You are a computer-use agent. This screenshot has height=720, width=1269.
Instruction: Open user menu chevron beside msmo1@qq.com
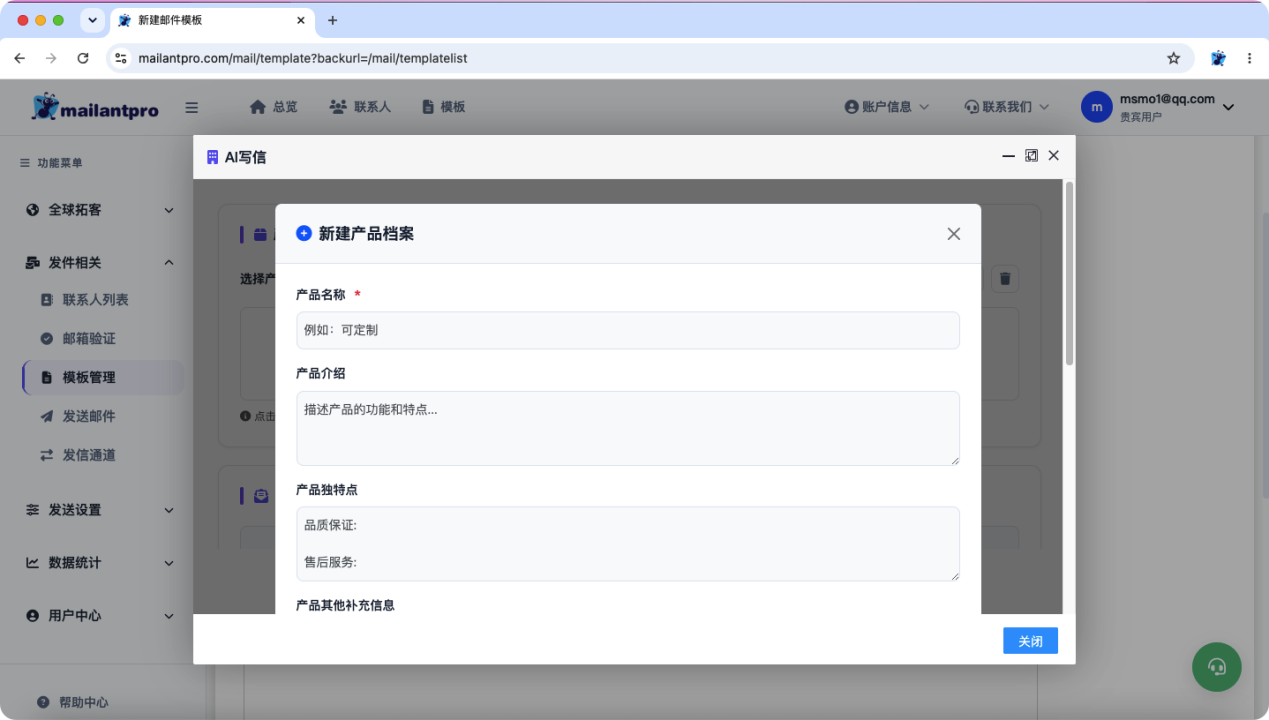tap(1229, 107)
